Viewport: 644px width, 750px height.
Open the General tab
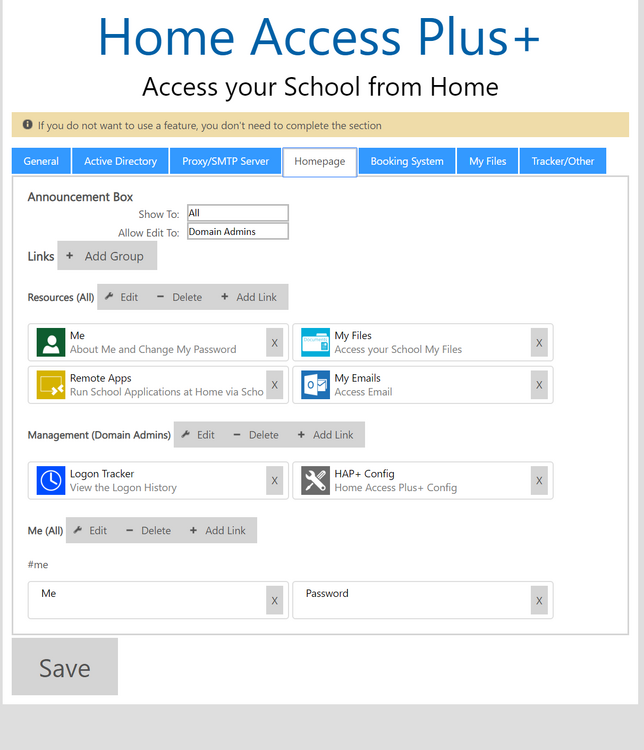[41, 161]
